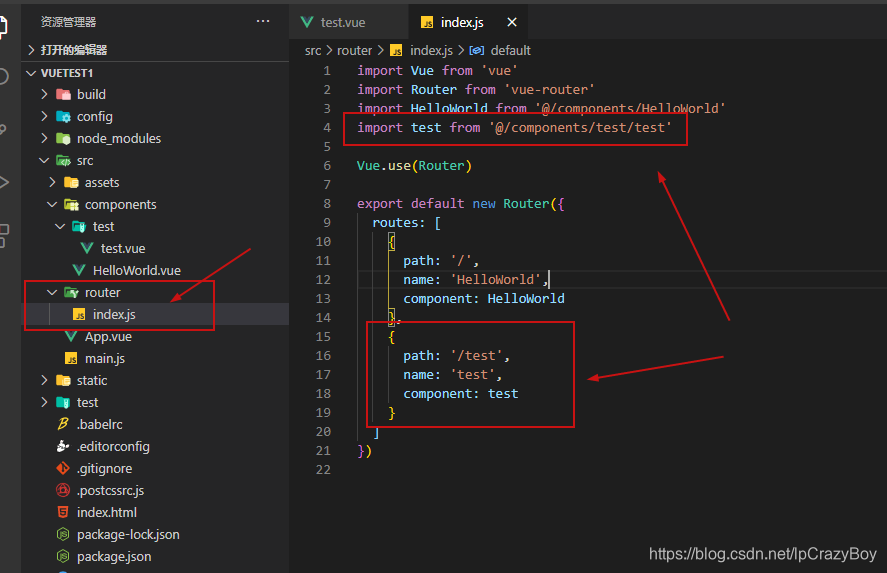Viewport: 887px width, 573px height.
Task: Click the JS icon beside main.js
Action: [x=71, y=359]
